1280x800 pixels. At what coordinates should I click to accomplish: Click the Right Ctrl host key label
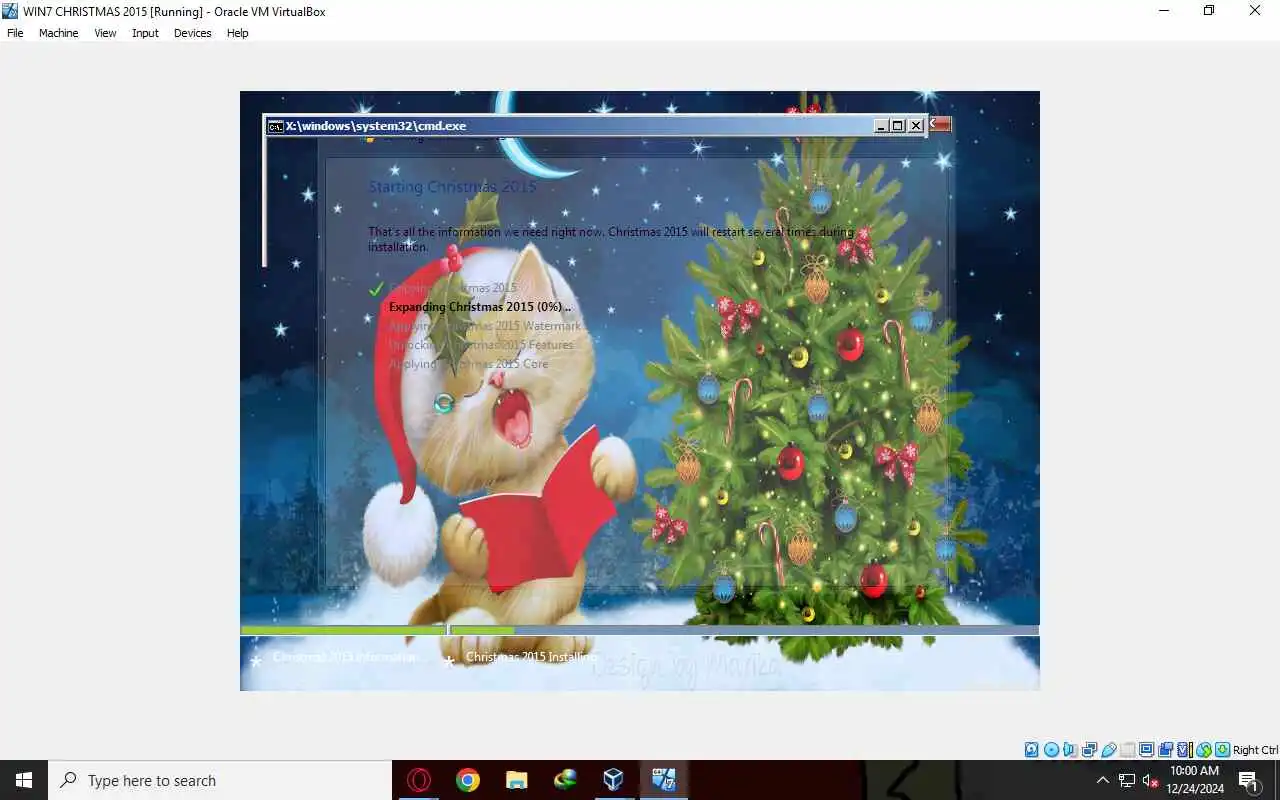coord(1255,750)
